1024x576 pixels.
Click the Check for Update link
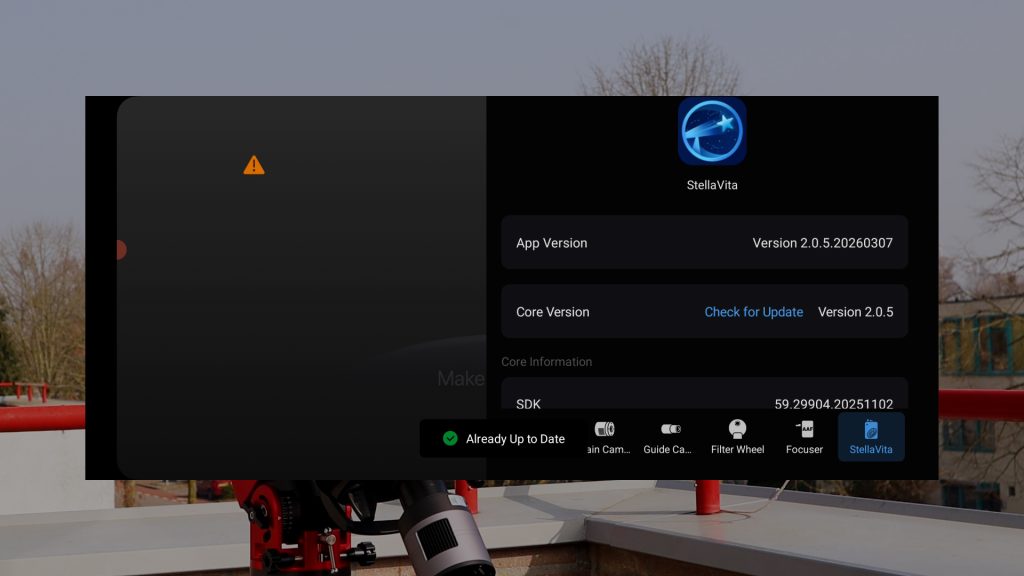pos(753,312)
